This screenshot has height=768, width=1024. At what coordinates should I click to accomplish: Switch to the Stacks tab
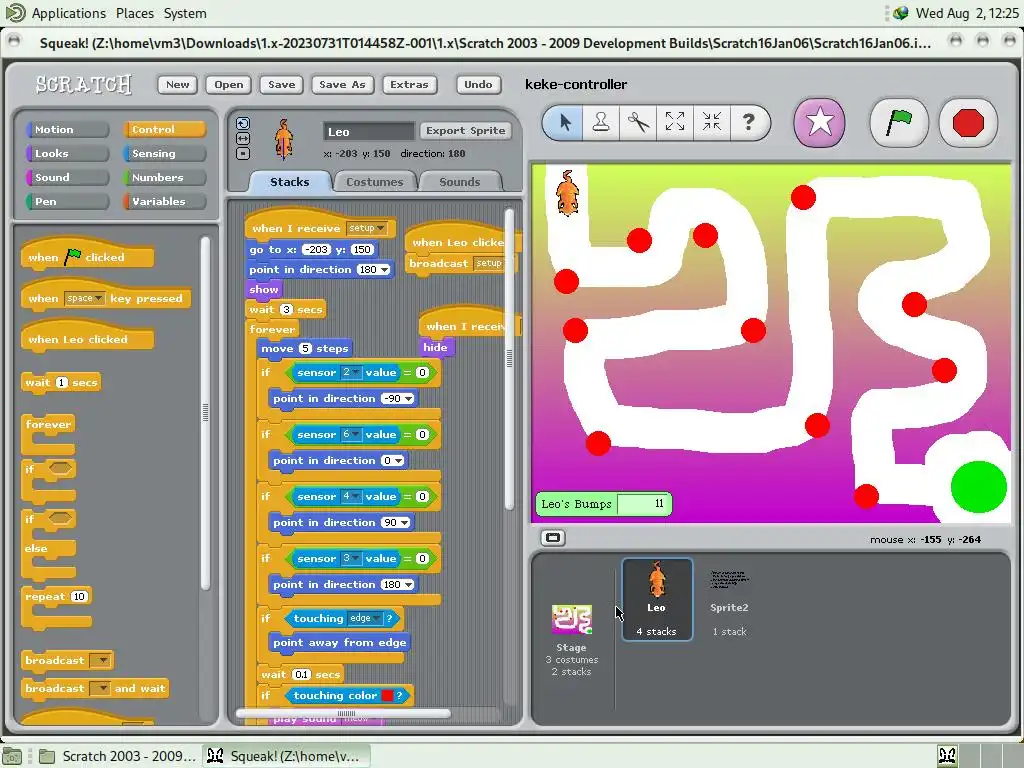click(289, 182)
